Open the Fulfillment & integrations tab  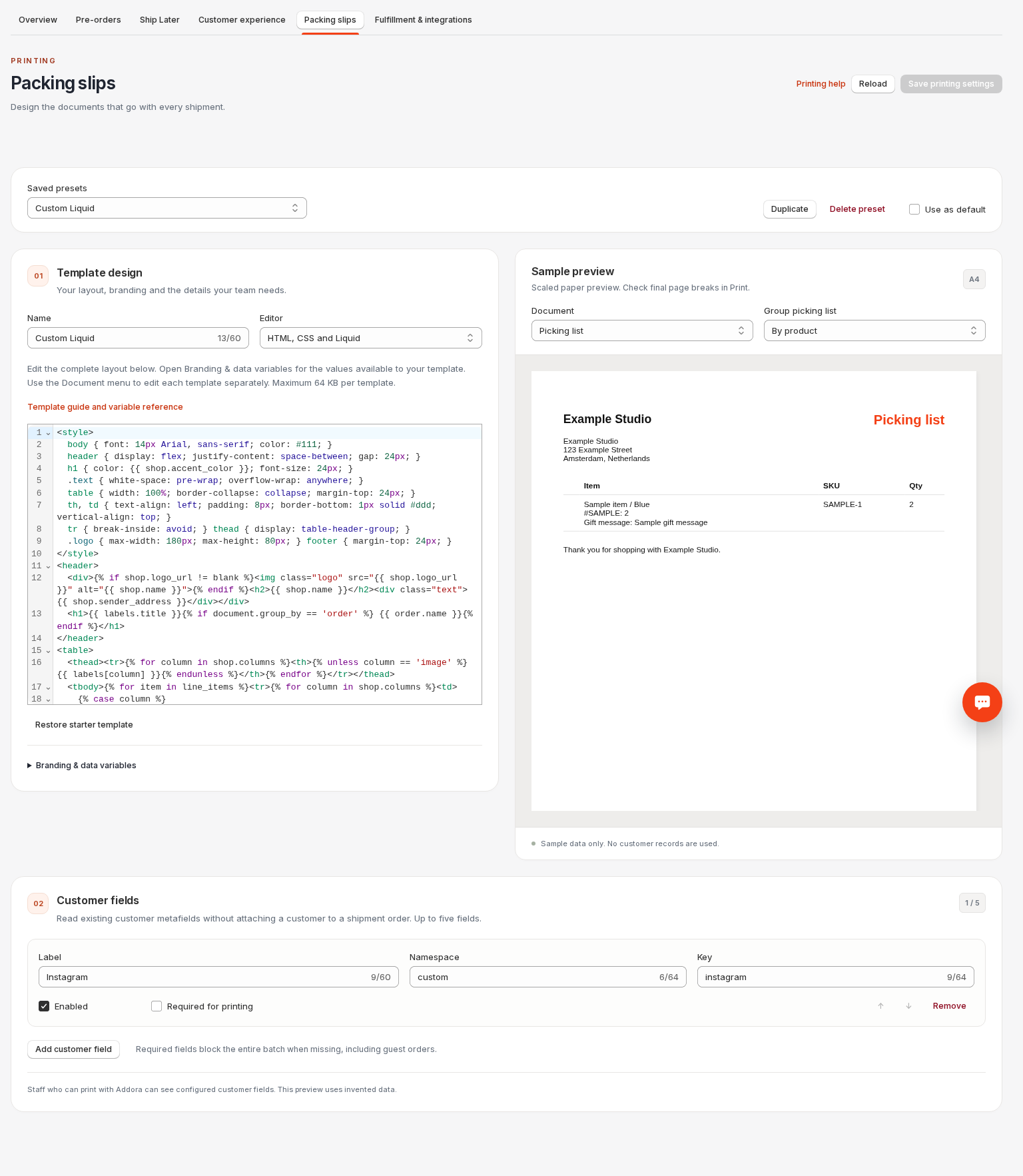point(424,20)
